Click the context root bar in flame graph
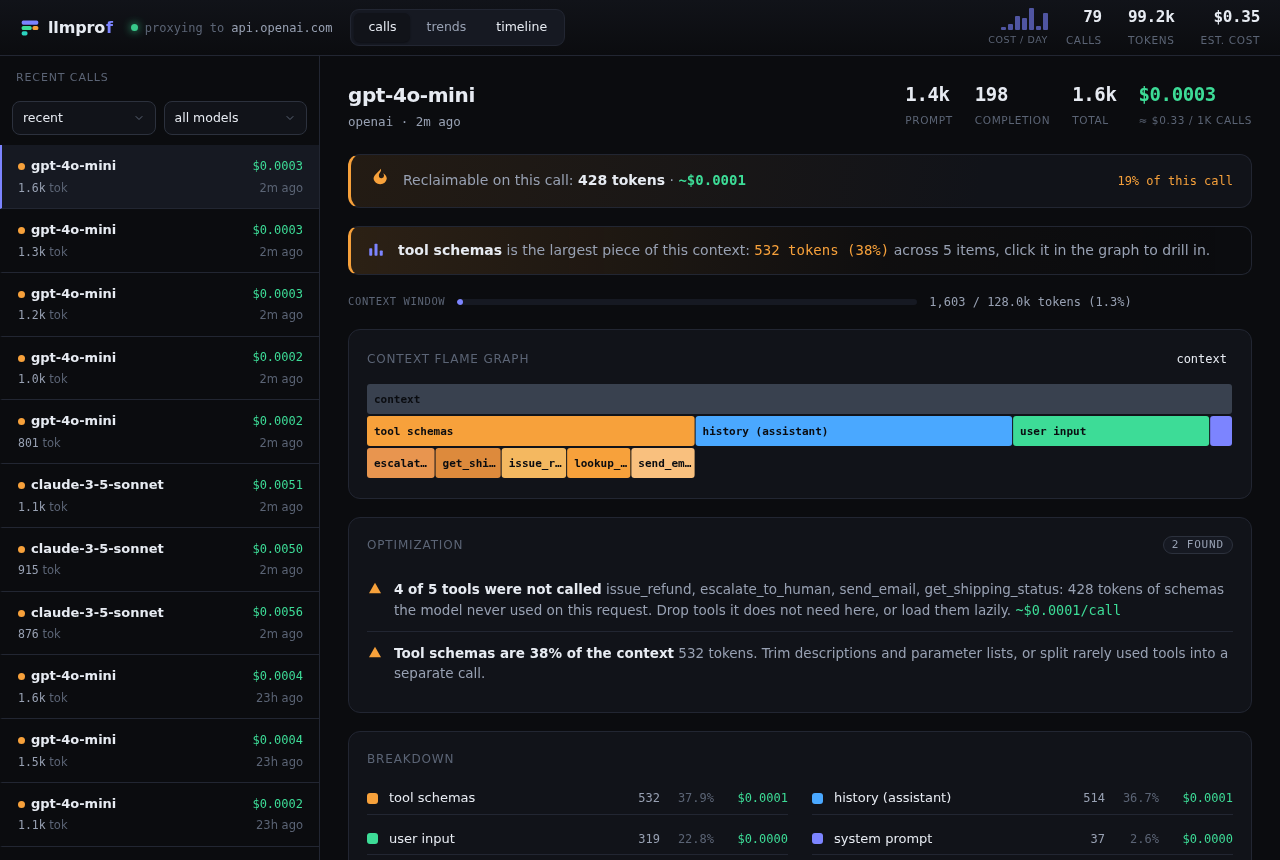Image resolution: width=1280 pixels, height=860 pixels. [x=799, y=399]
